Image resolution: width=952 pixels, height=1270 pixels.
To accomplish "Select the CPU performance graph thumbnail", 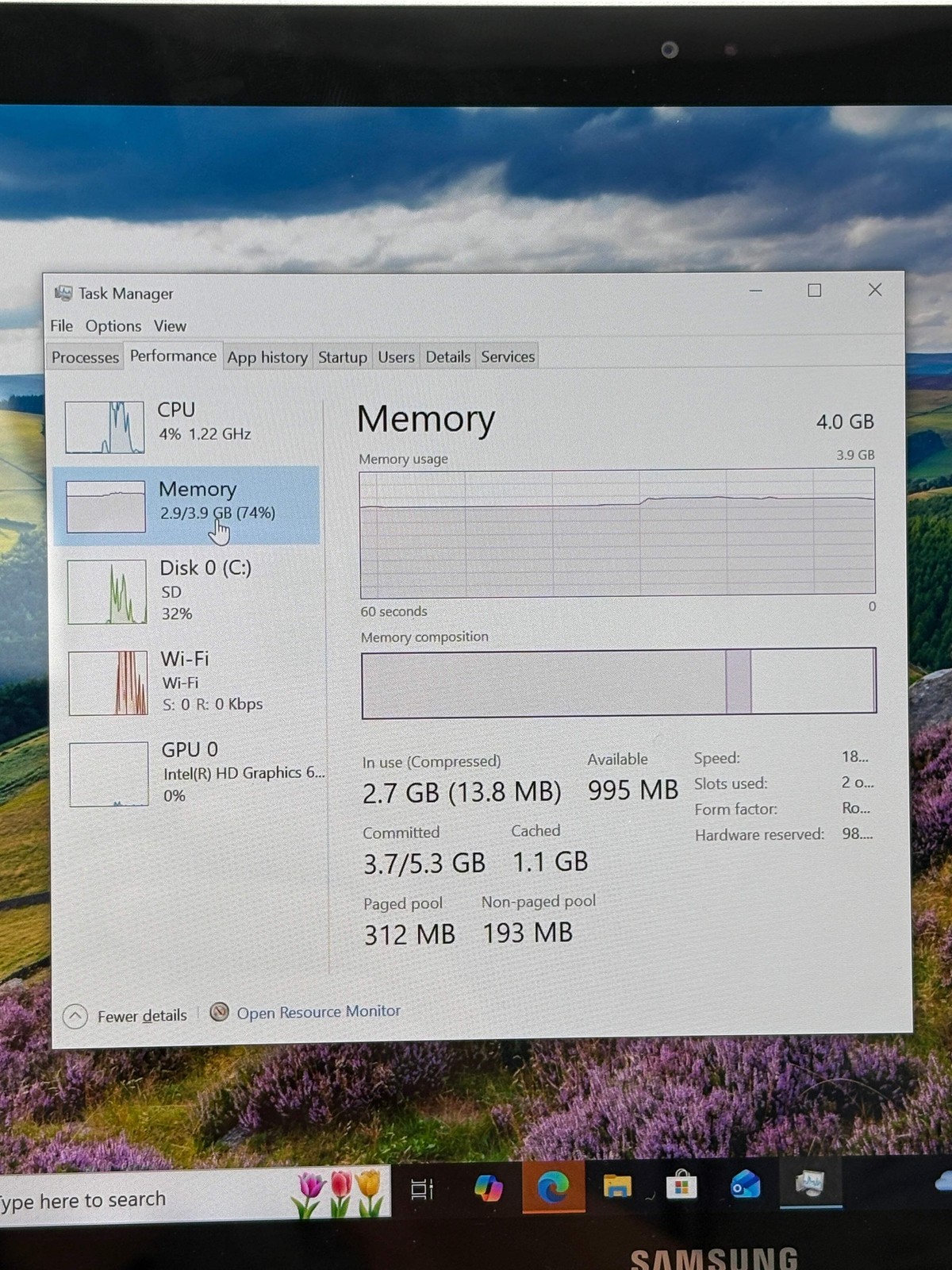I will (x=105, y=427).
